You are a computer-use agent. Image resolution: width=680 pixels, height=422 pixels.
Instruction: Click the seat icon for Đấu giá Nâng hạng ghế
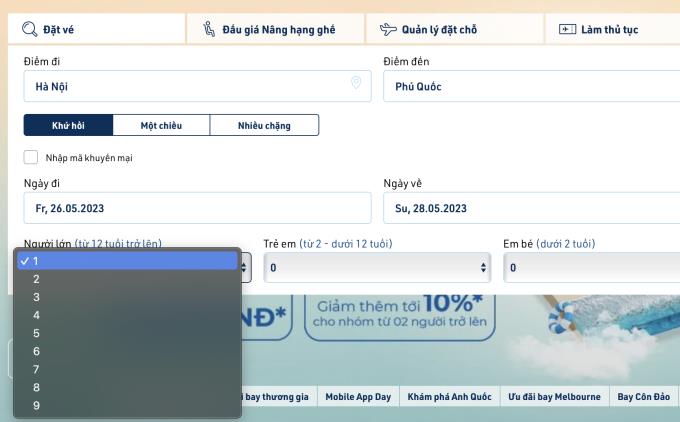pyautogui.click(x=208, y=29)
